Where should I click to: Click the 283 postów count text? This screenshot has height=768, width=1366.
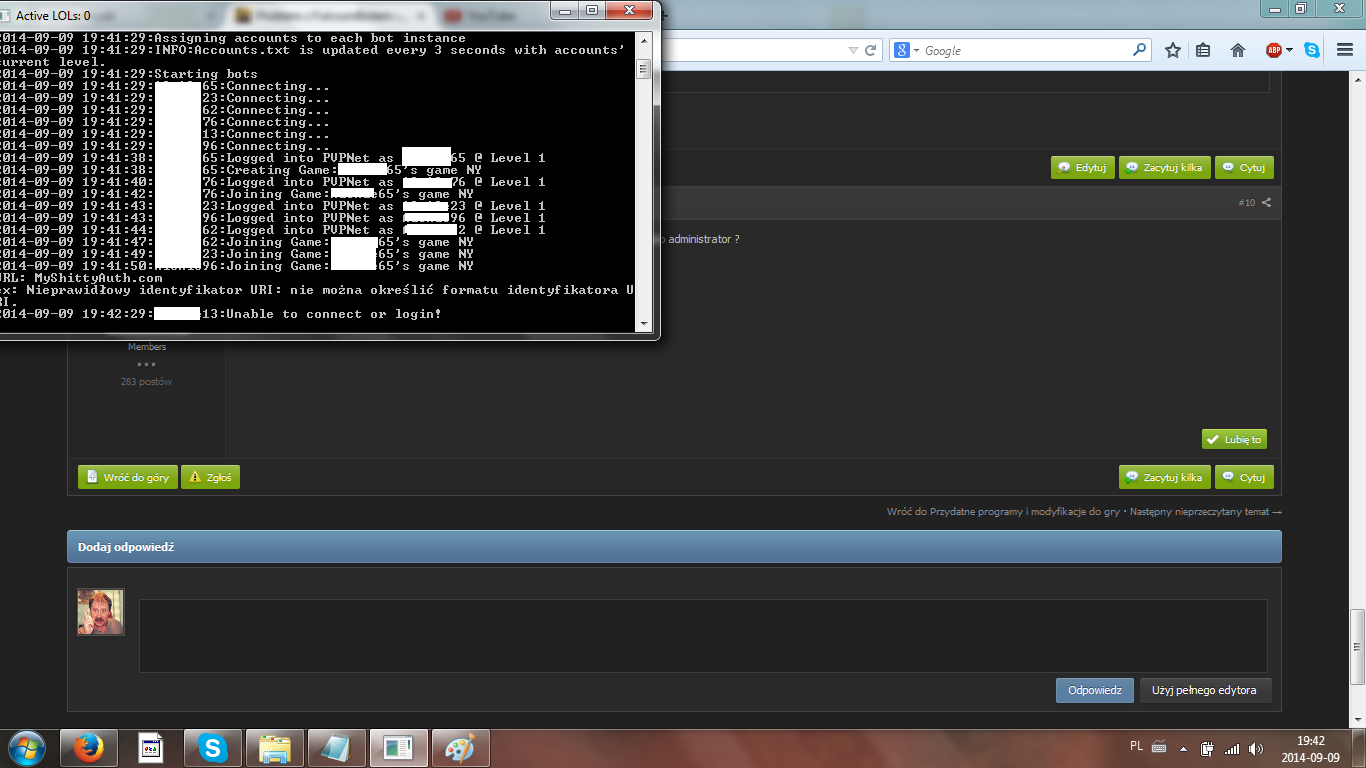click(147, 382)
